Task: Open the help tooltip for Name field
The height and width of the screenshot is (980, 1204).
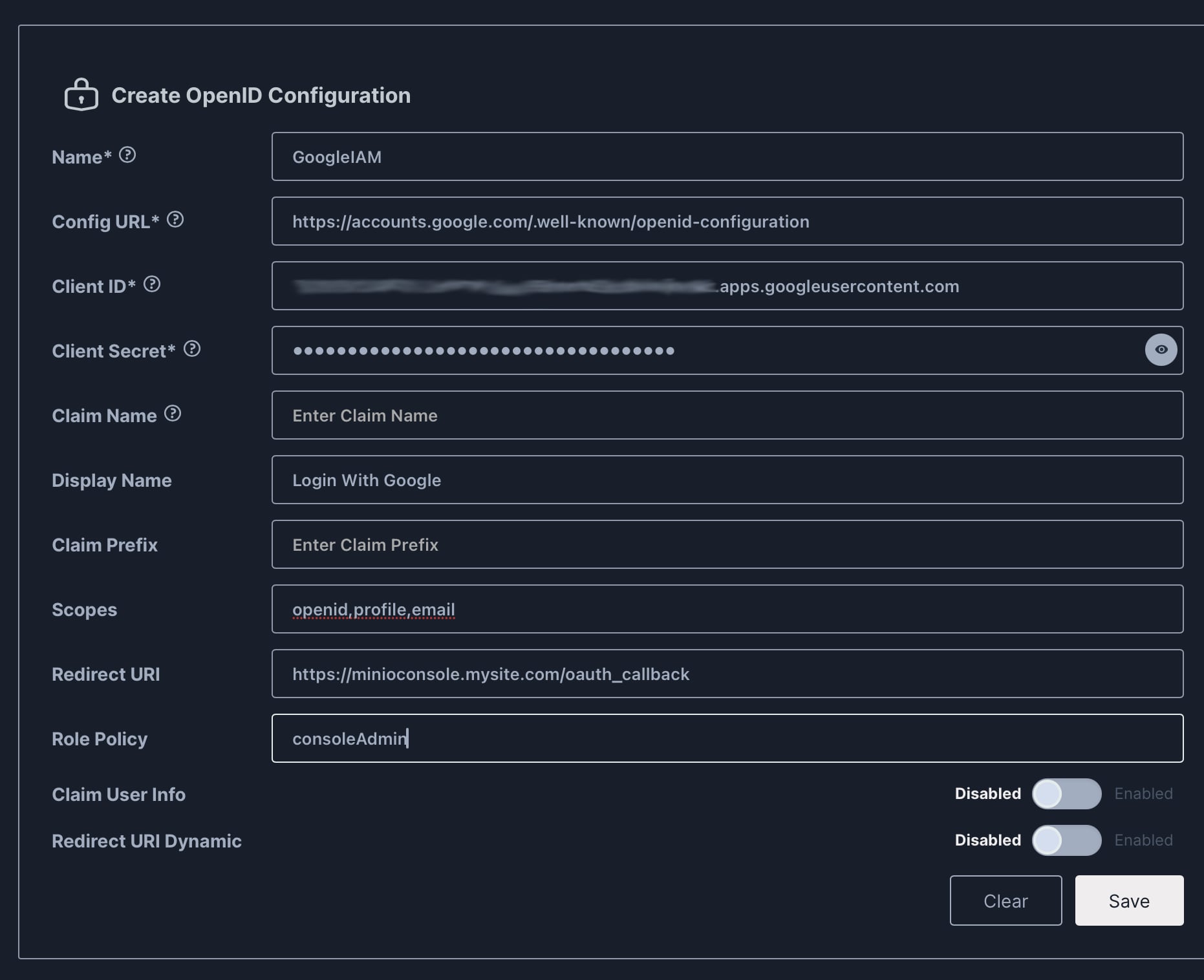Action: coord(127,154)
